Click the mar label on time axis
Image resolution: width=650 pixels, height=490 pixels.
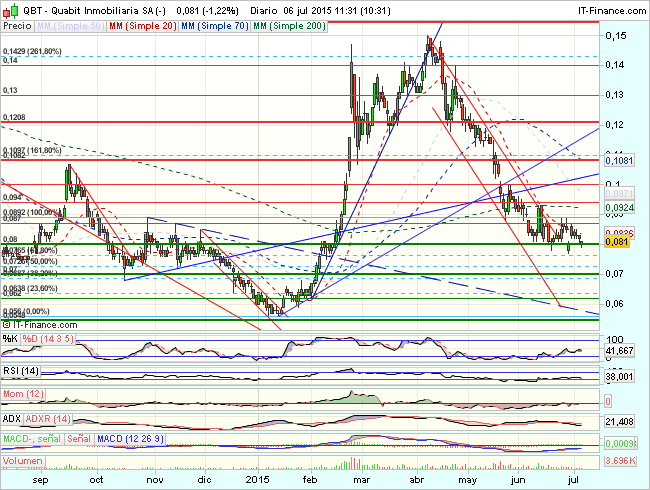[361, 480]
